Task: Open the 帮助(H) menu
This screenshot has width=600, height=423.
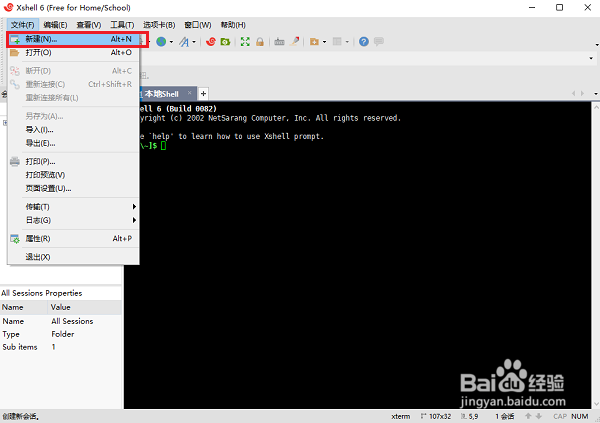Action: point(233,25)
